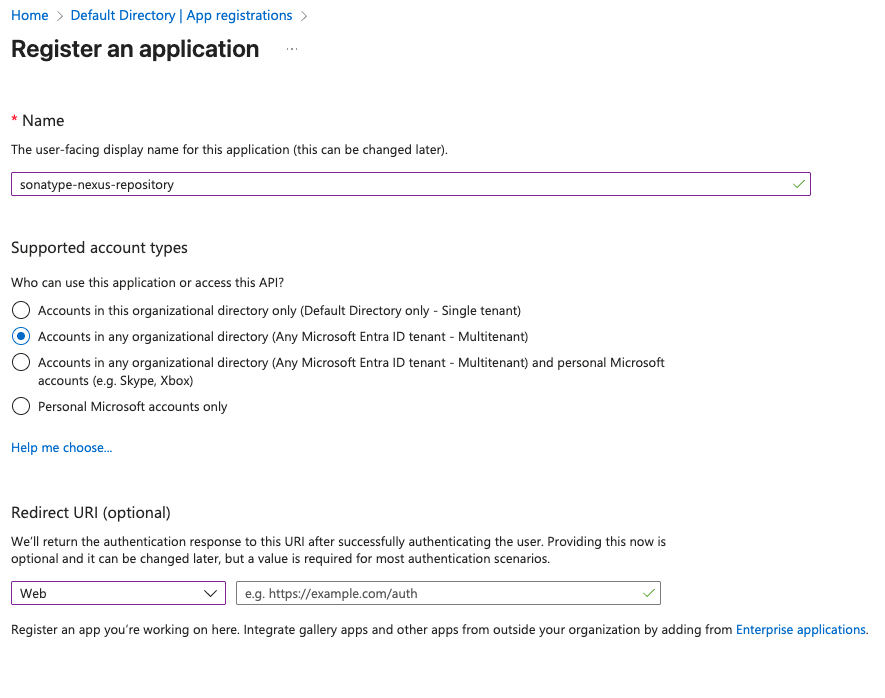Select Personal Microsoft accounts only option
Image resolution: width=885 pixels, height=698 pixels.
(x=21, y=406)
